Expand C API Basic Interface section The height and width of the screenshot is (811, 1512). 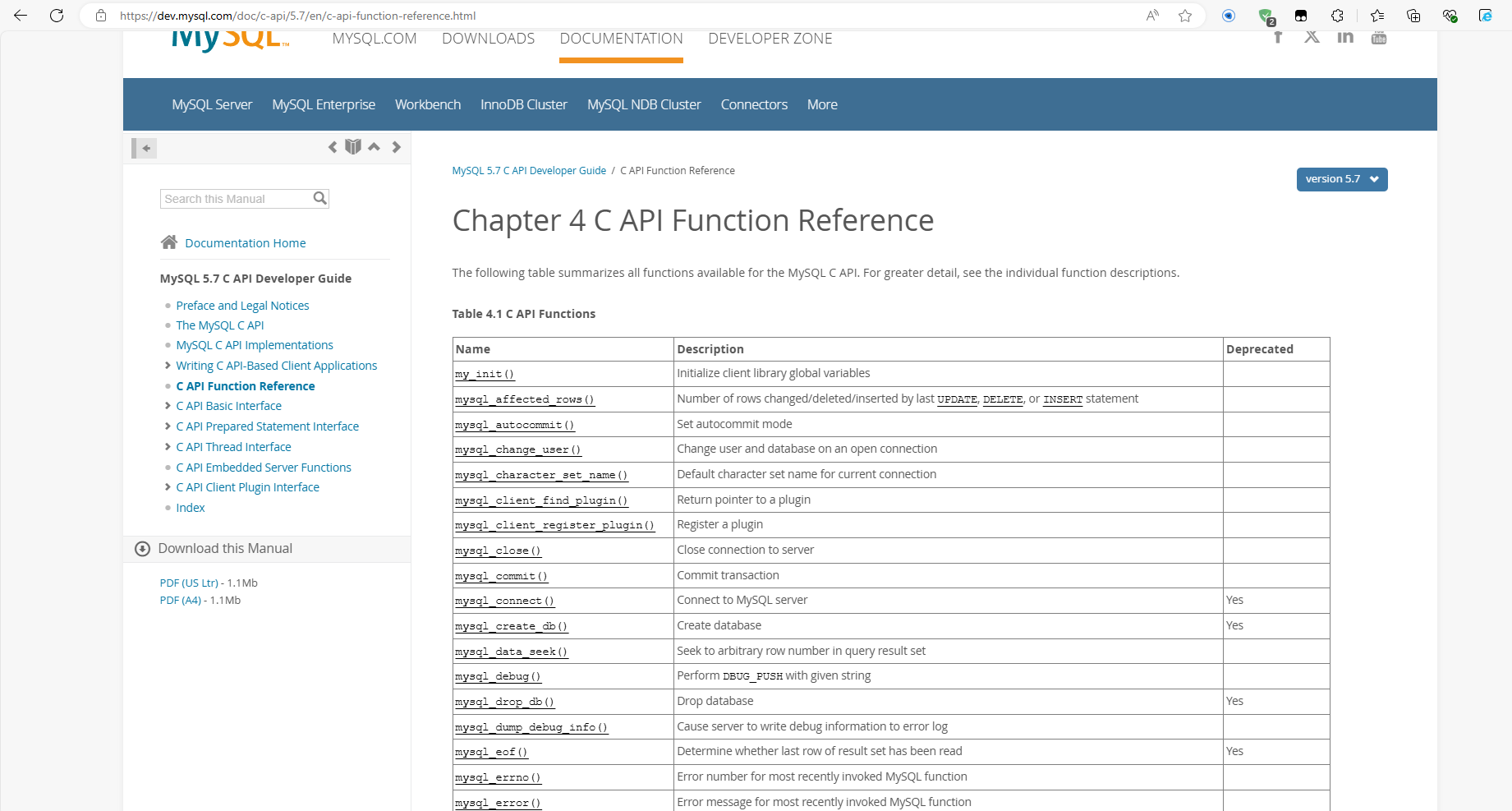[x=168, y=406]
